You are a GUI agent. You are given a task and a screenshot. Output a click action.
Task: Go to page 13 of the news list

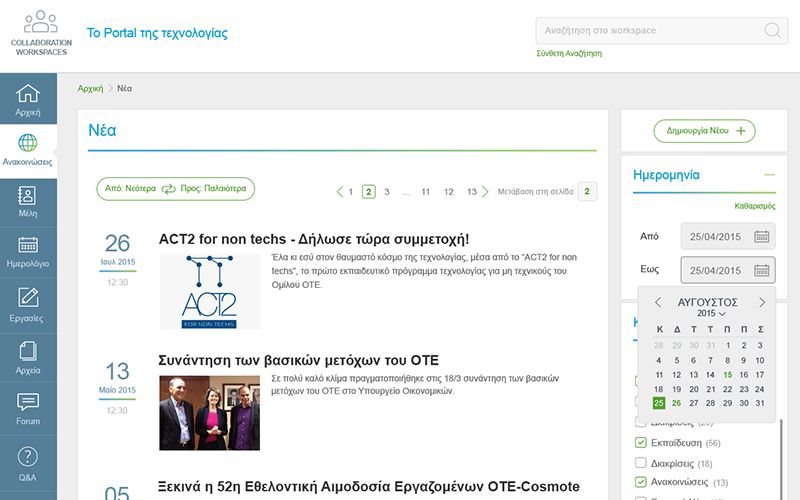472,192
